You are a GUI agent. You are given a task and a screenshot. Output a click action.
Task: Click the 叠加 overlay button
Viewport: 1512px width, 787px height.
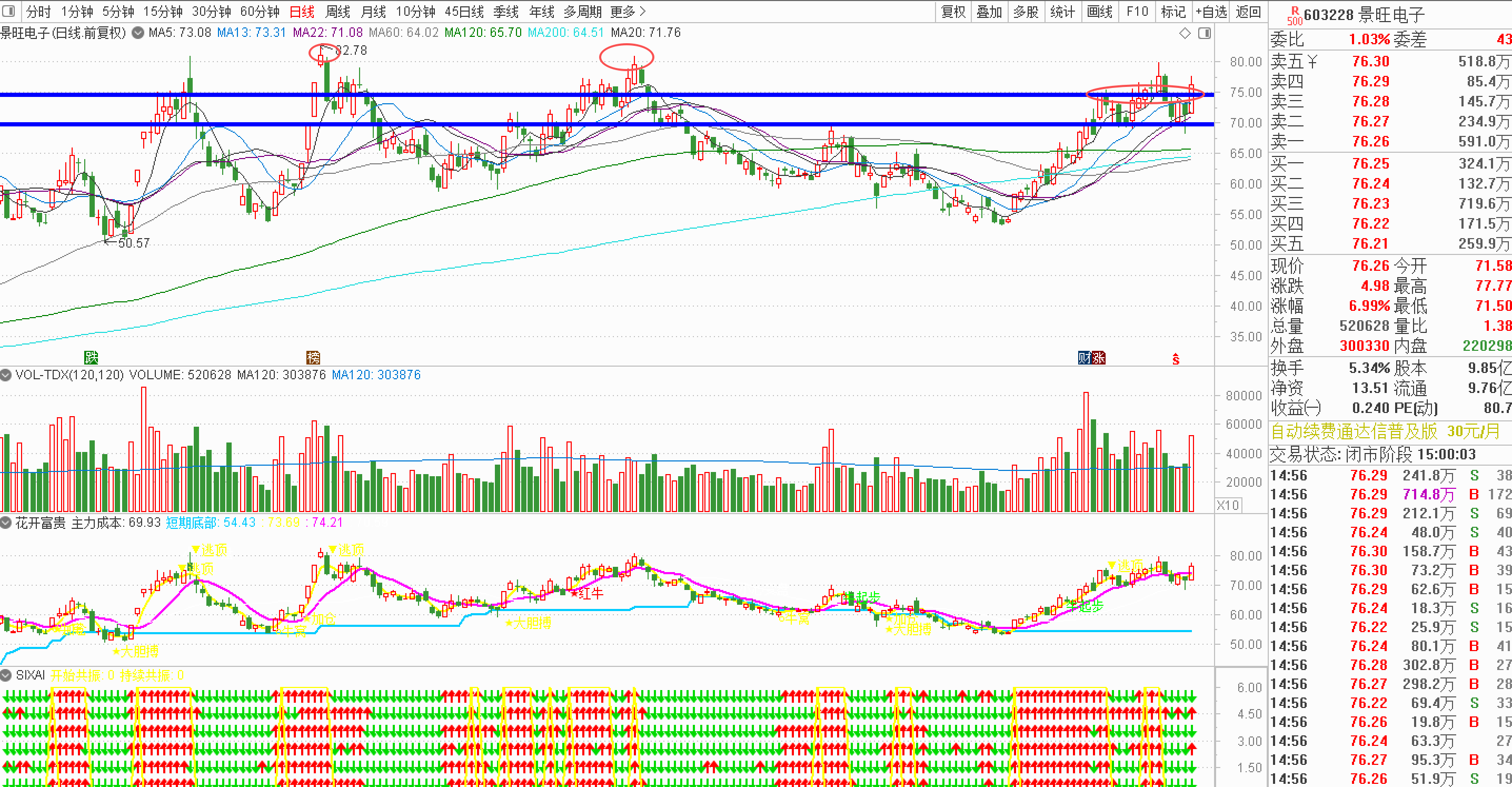tap(989, 12)
